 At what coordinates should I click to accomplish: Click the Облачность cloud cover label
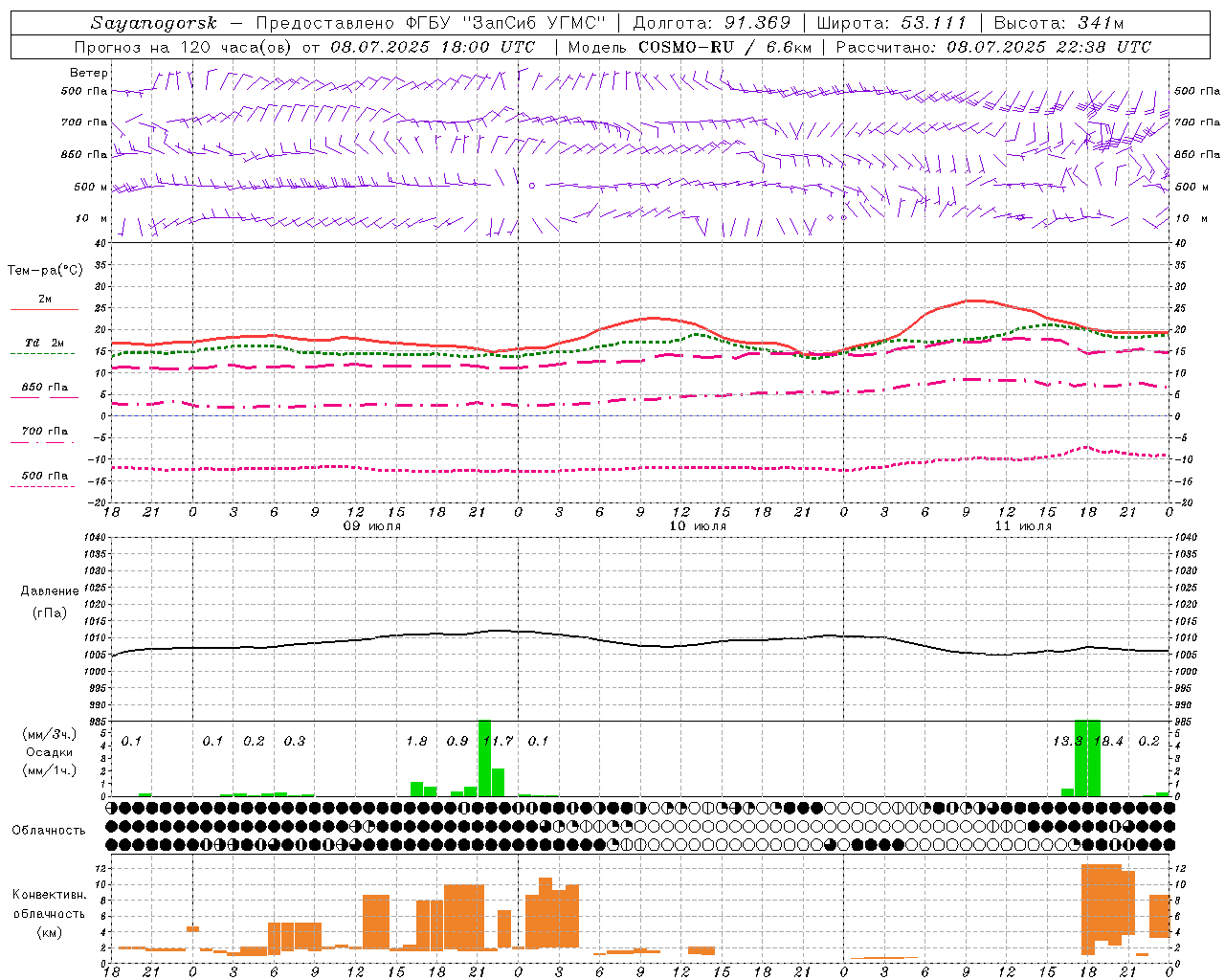point(49,830)
